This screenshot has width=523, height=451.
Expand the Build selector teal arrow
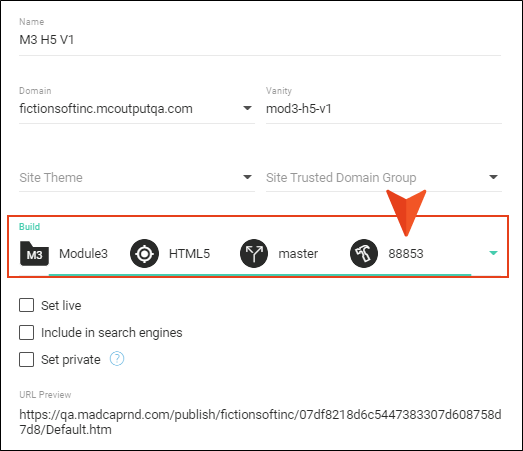click(x=493, y=253)
